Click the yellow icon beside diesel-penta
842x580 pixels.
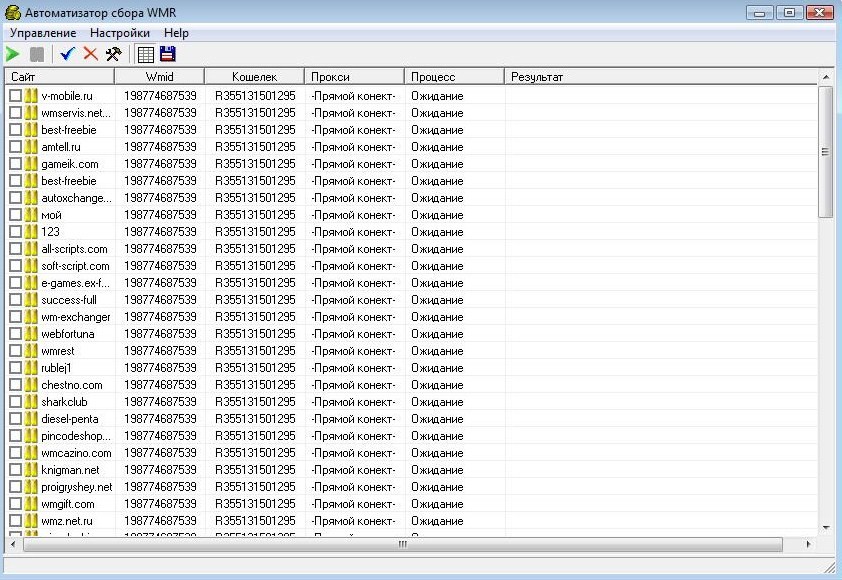(x=31, y=419)
